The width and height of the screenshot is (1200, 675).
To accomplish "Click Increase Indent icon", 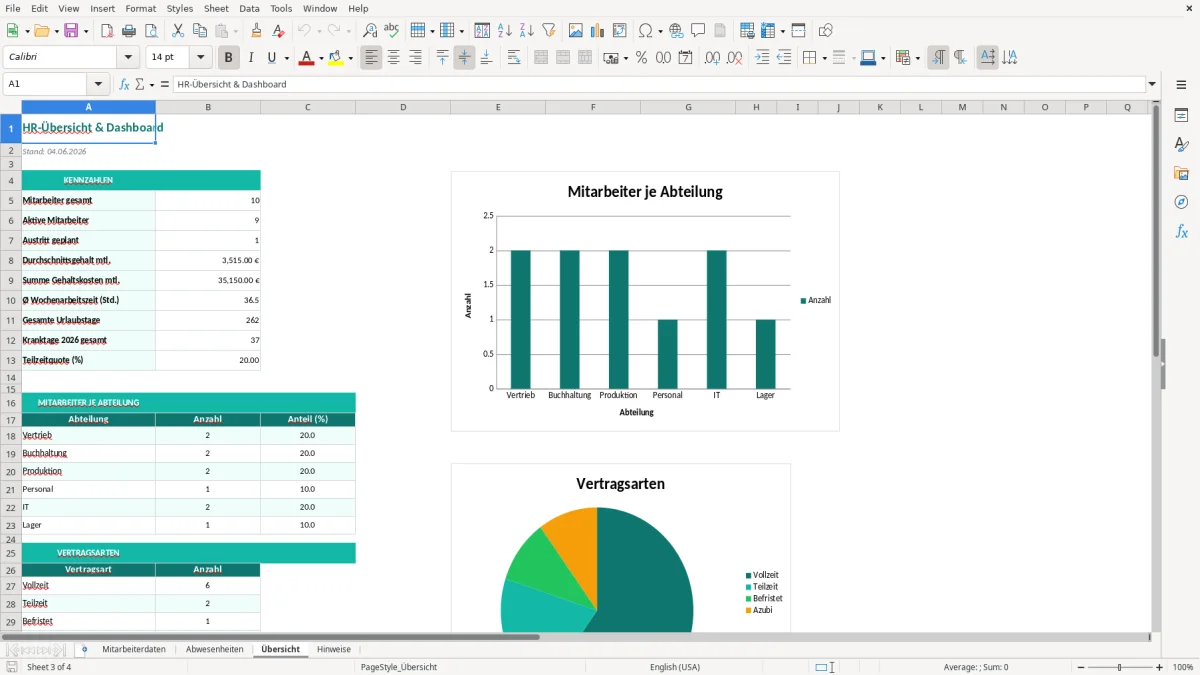I will pyautogui.click(x=762, y=58).
